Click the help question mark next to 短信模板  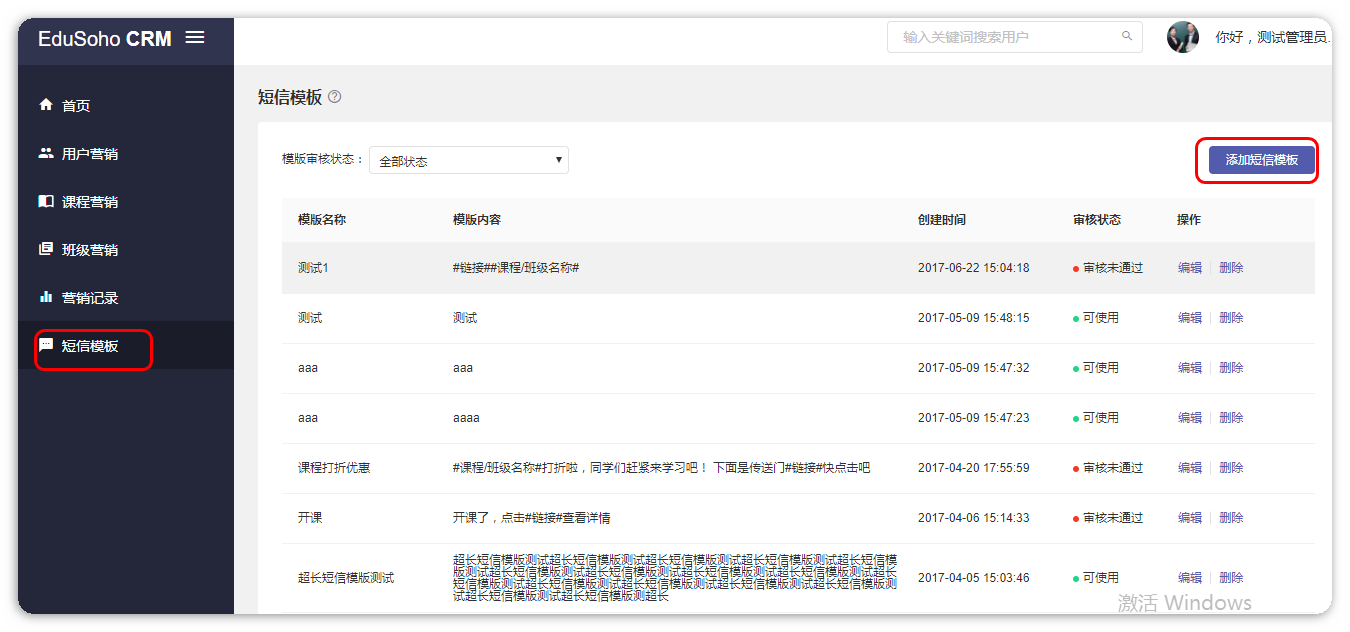point(335,97)
